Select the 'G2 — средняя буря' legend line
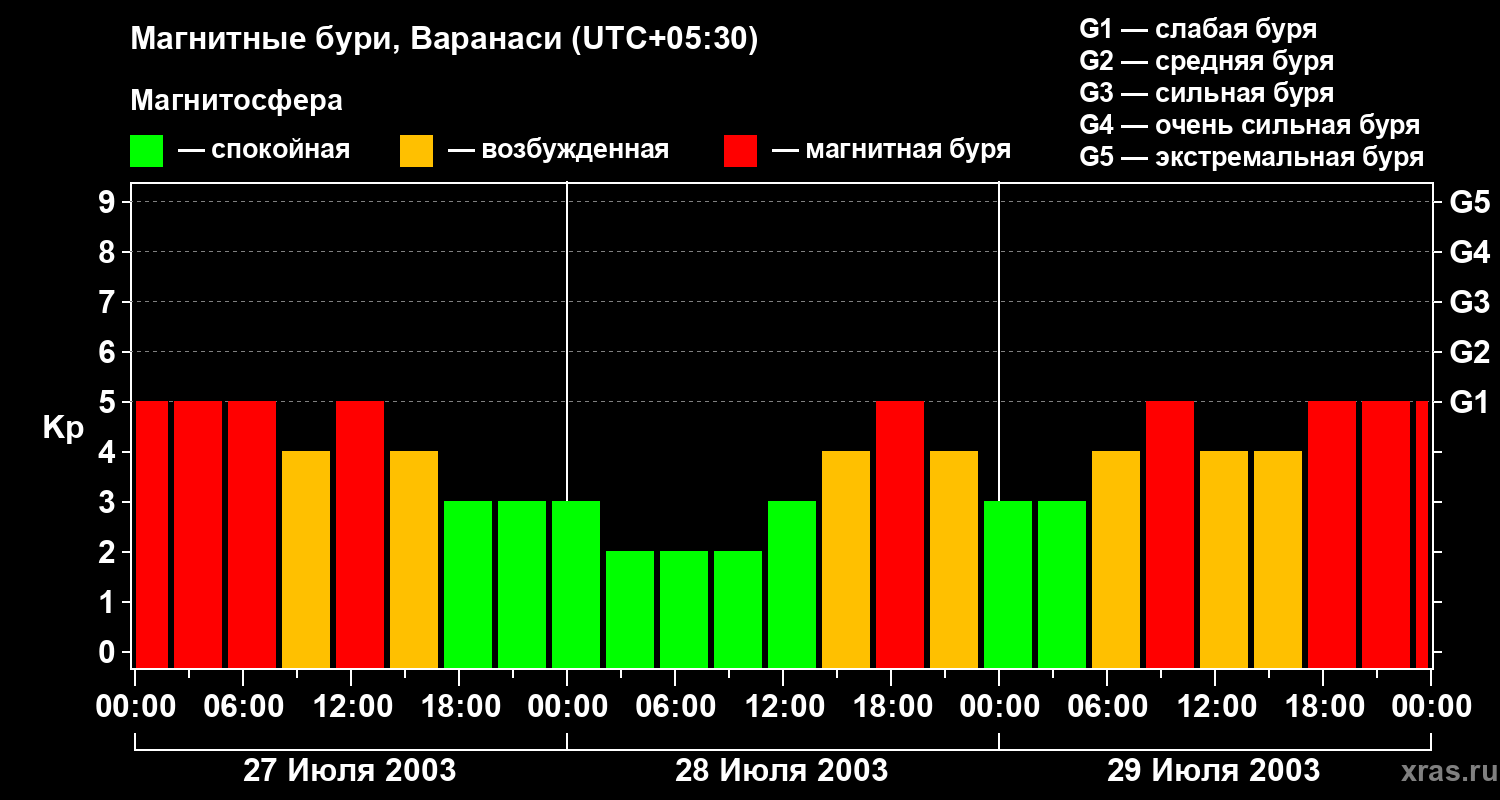 (1206, 61)
